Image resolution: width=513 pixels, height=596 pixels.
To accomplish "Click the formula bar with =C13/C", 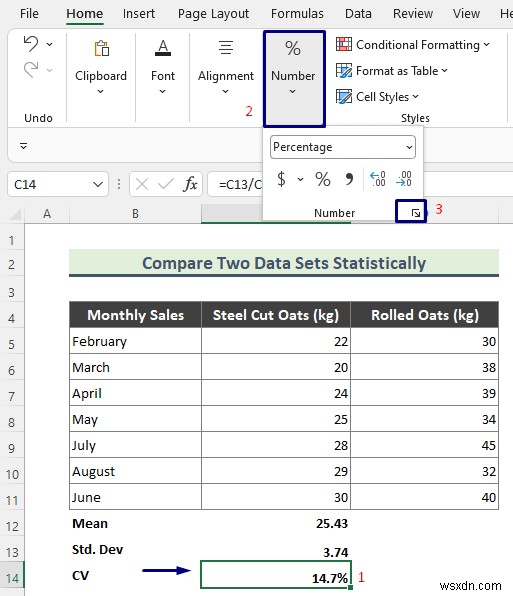I will (x=236, y=185).
